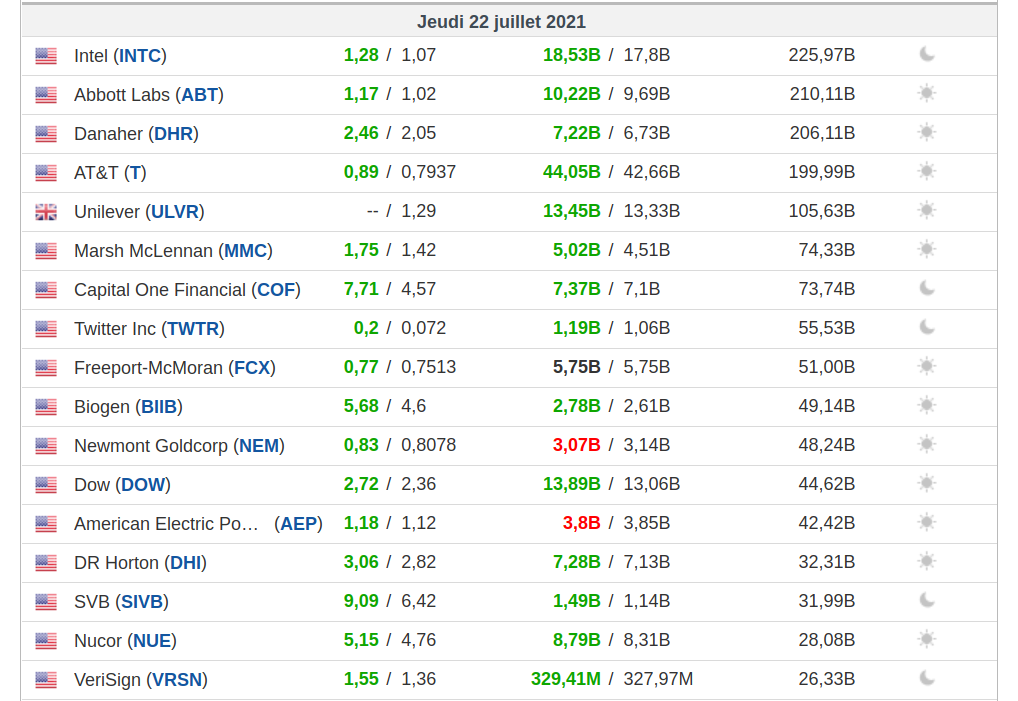1018x701 pixels.
Task: Click the moon icon in Capital One Financial row
Action: pyautogui.click(x=927, y=288)
